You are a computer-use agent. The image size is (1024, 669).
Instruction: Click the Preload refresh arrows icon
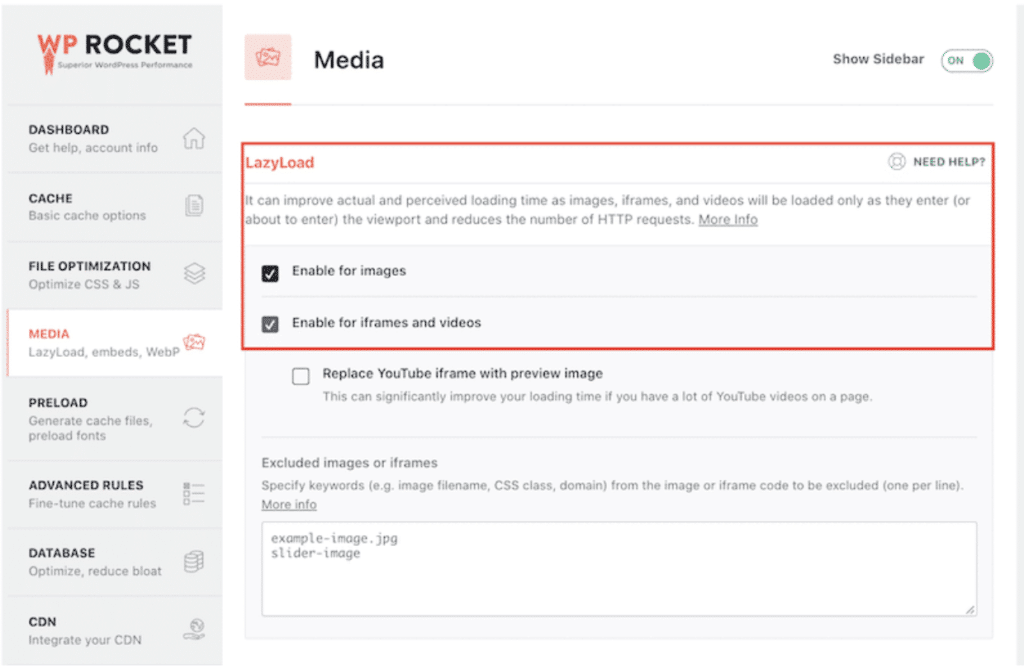click(194, 417)
